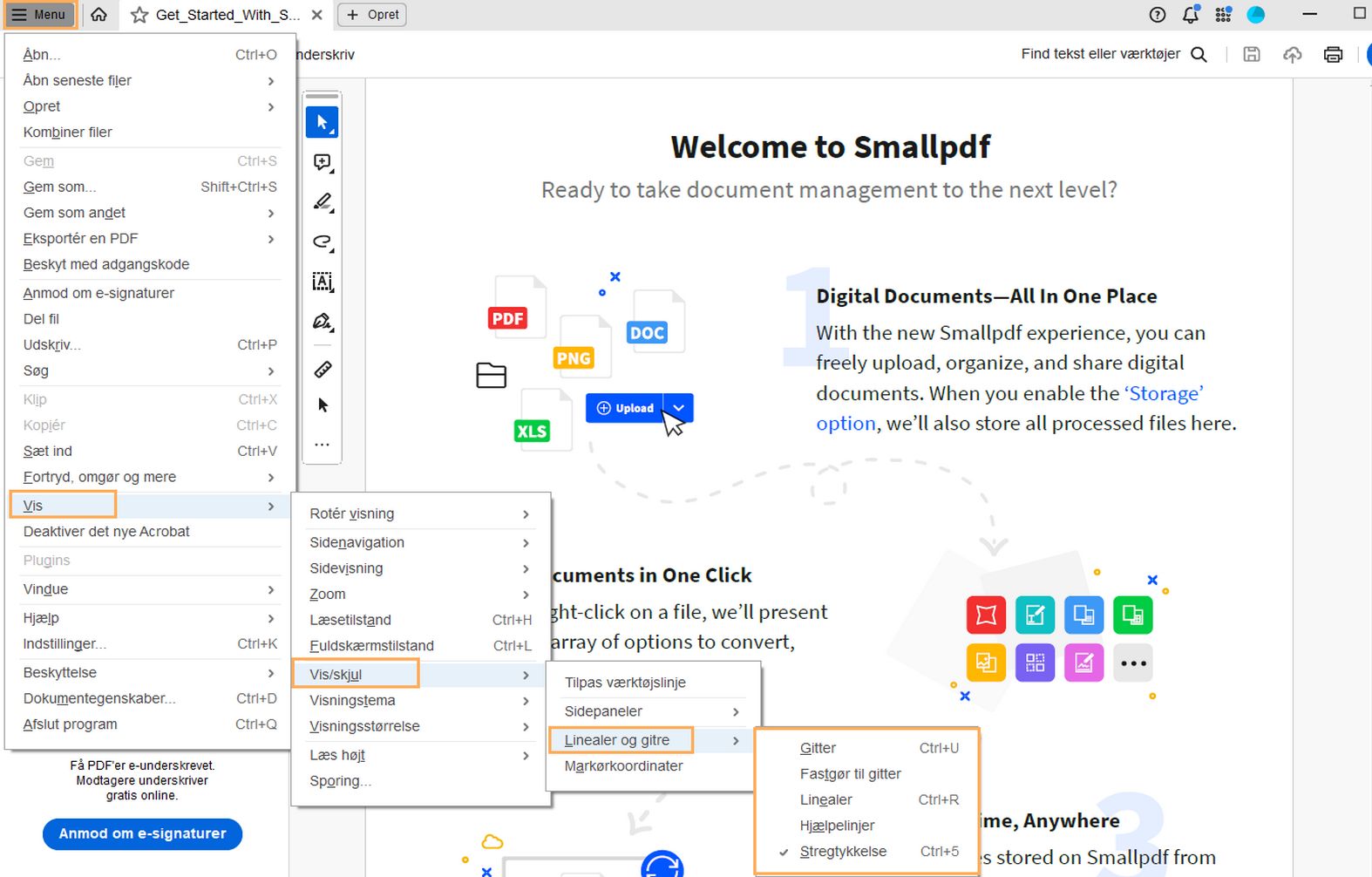Viewport: 1372px width, 877px height.
Task: Select the add comment tool
Action: (x=323, y=163)
